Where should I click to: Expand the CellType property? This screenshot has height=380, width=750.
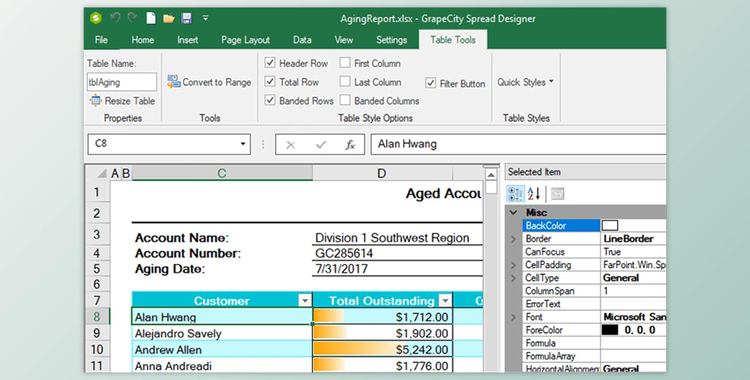pos(514,278)
